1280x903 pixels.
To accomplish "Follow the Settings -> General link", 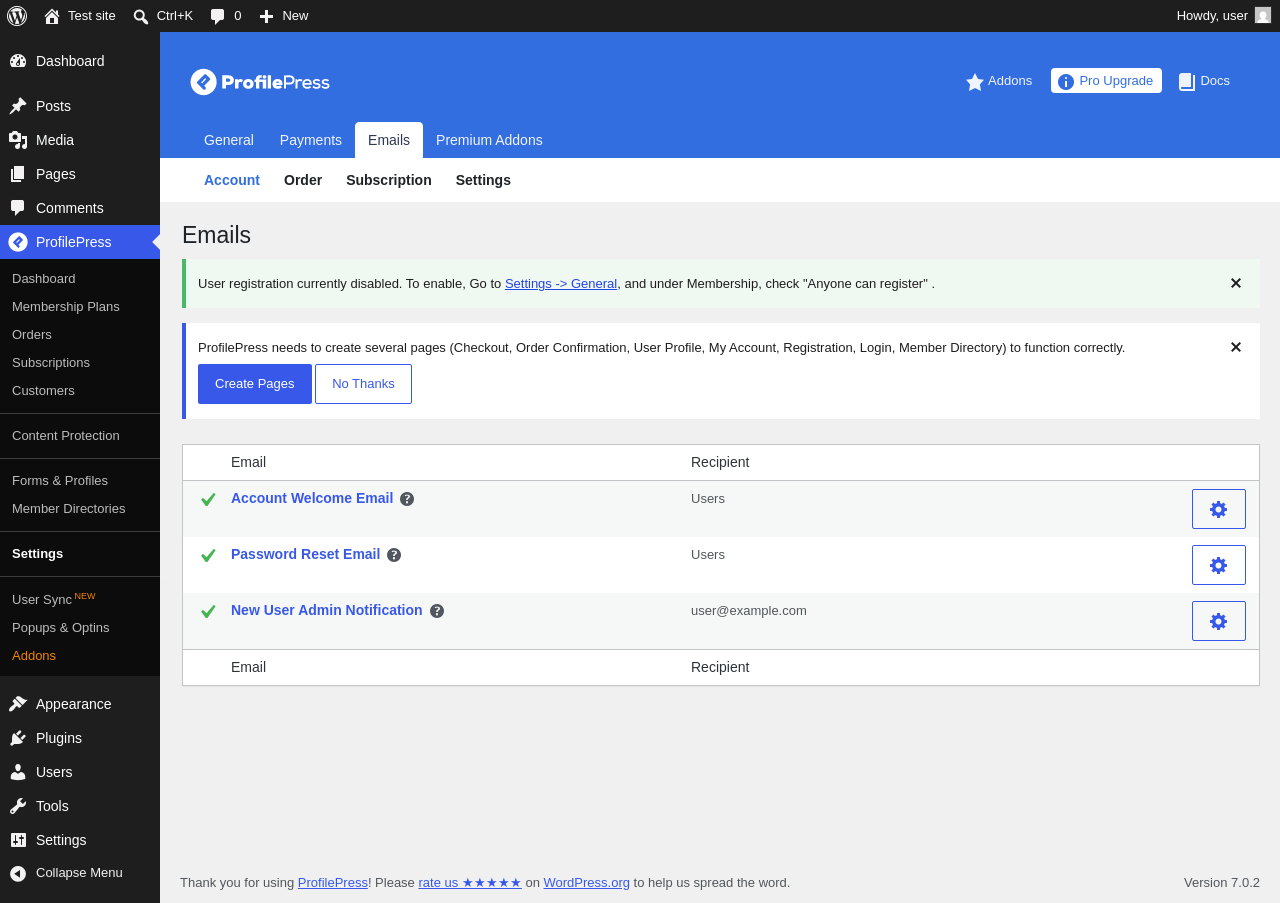I will coord(561,283).
